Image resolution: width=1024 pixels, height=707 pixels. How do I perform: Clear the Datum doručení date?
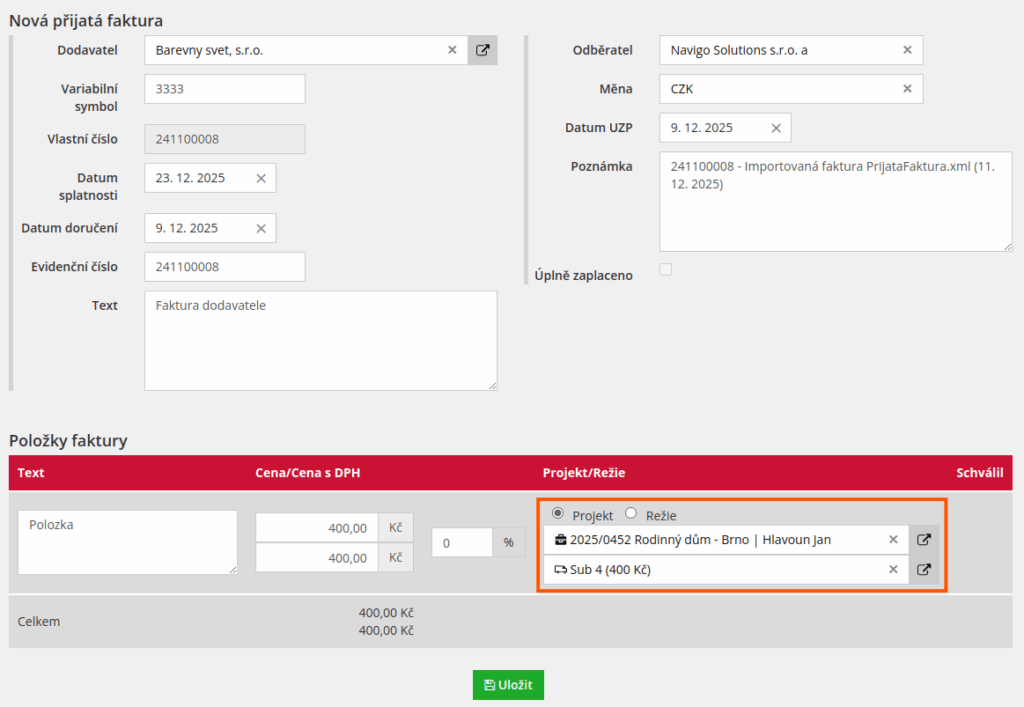pos(261,228)
